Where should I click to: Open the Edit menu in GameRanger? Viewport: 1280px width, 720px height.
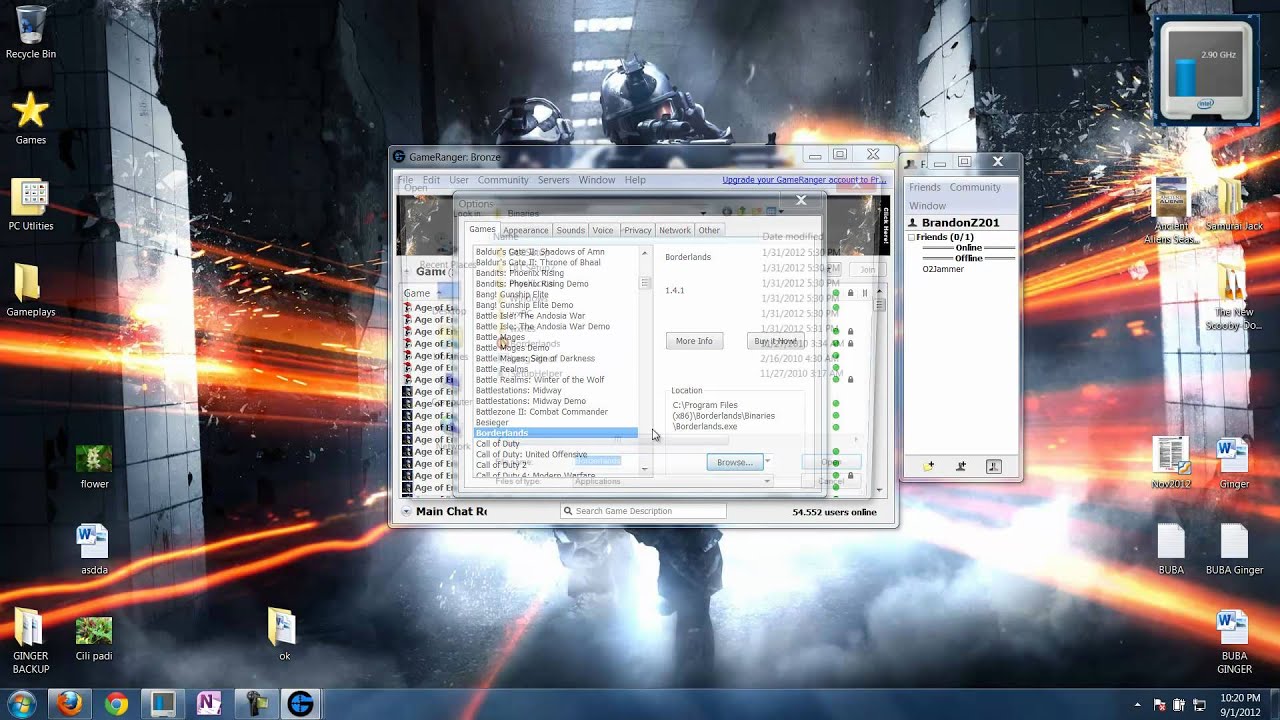(431, 180)
